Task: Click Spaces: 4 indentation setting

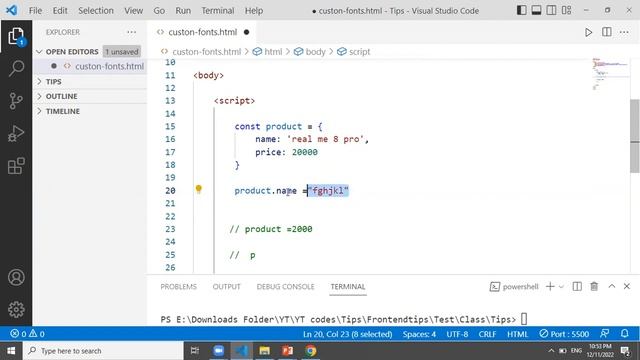Action: (419, 334)
